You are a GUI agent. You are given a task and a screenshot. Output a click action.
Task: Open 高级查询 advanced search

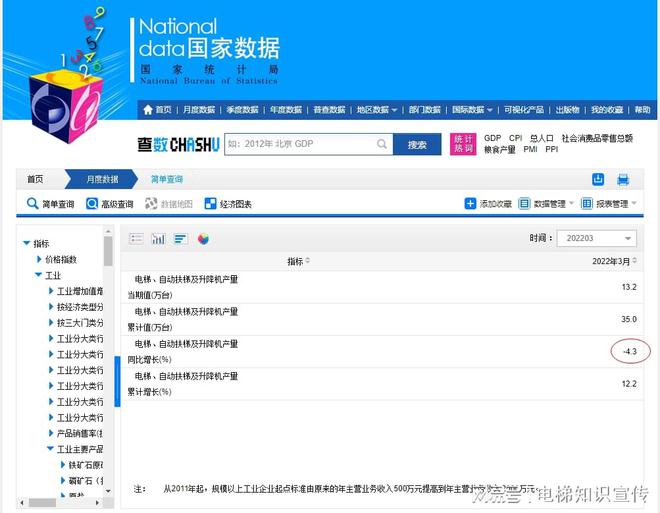point(109,204)
